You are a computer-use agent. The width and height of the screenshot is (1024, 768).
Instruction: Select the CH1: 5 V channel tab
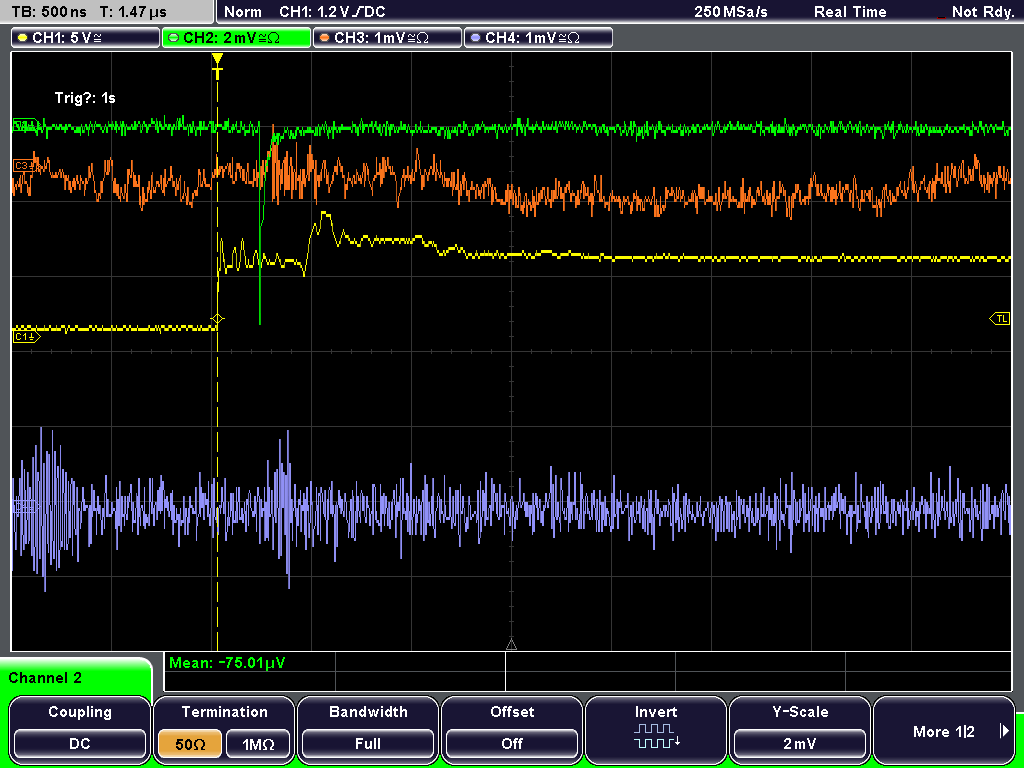click(86, 38)
